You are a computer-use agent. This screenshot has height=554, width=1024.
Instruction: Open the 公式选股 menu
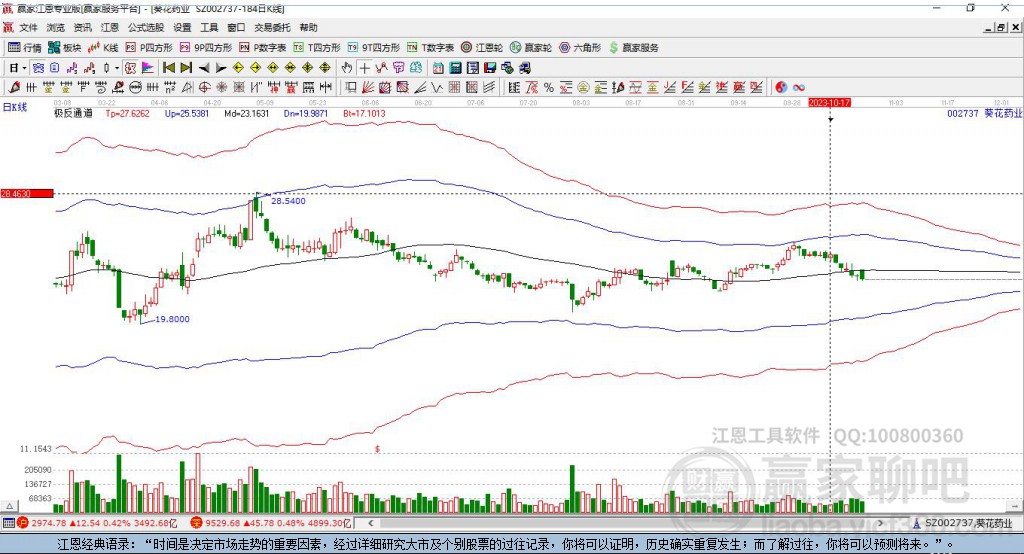[146, 27]
